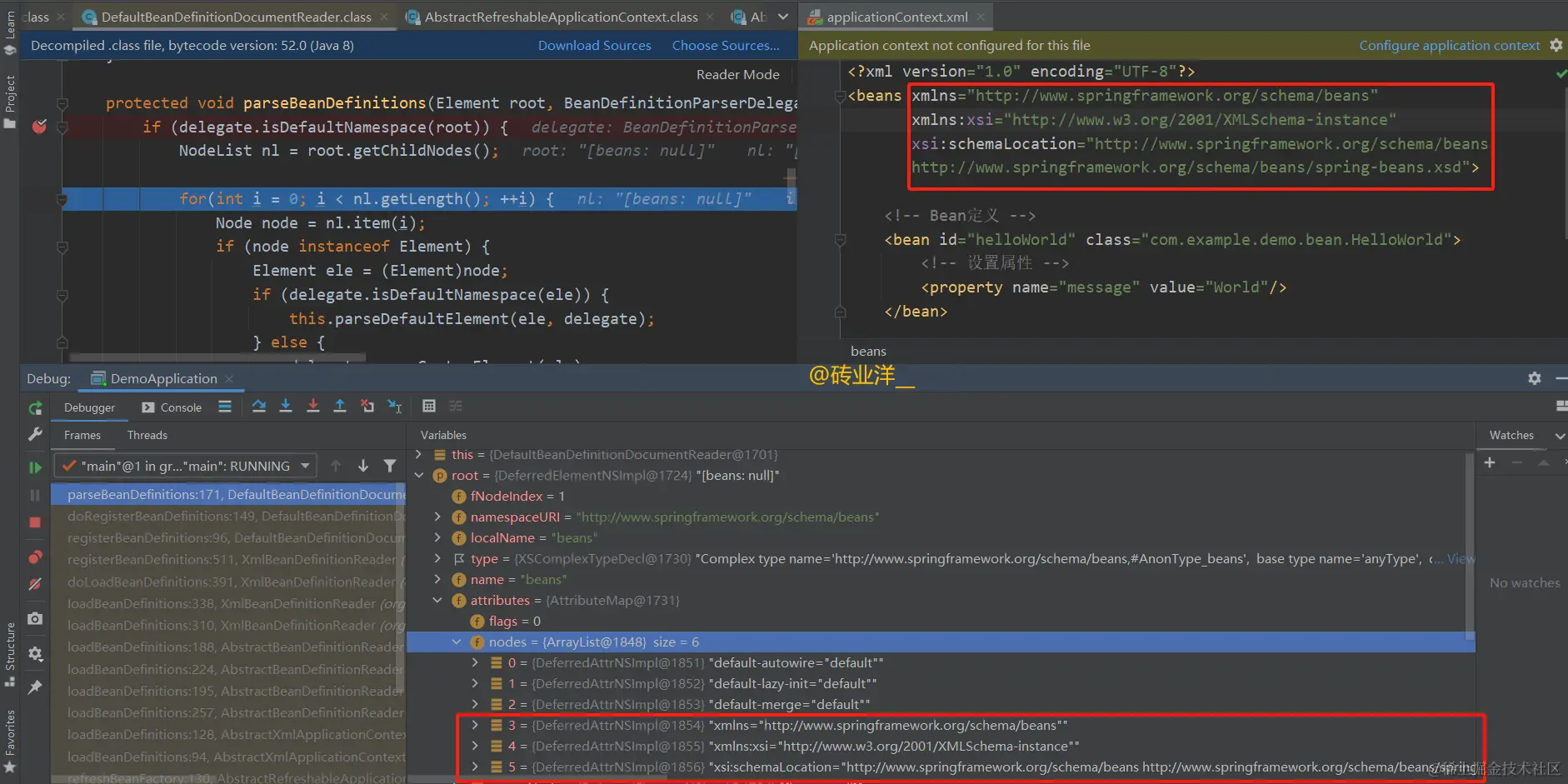The height and width of the screenshot is (784, 1568).
Task: Select next frame with down arrow
Action: pos(363,466)
